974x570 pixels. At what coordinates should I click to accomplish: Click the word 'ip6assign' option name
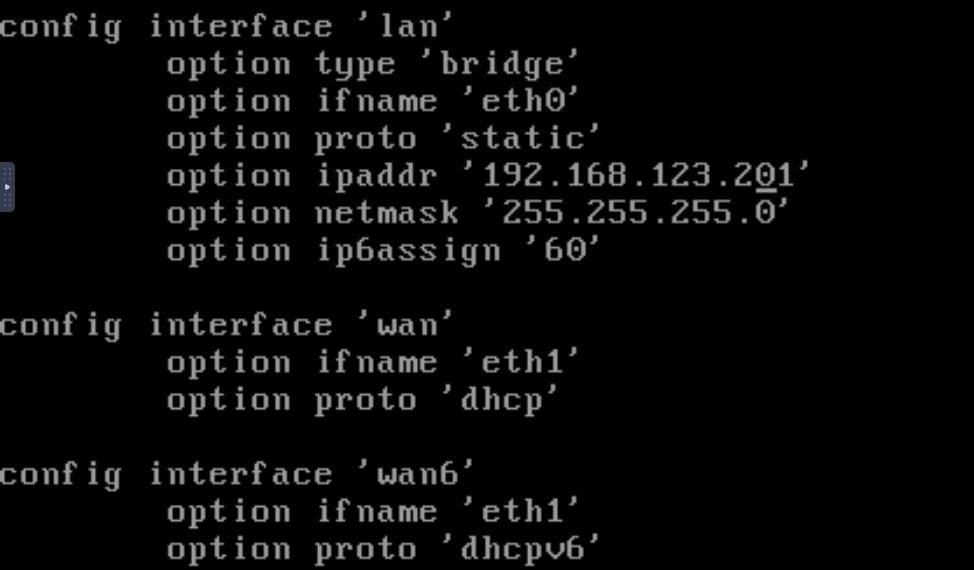coord(408,250)
